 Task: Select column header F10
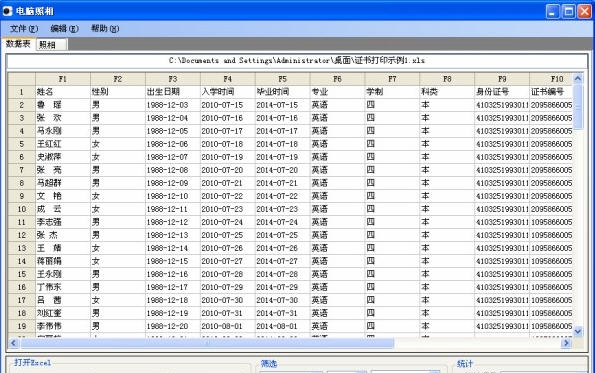(x=551, y=79)
